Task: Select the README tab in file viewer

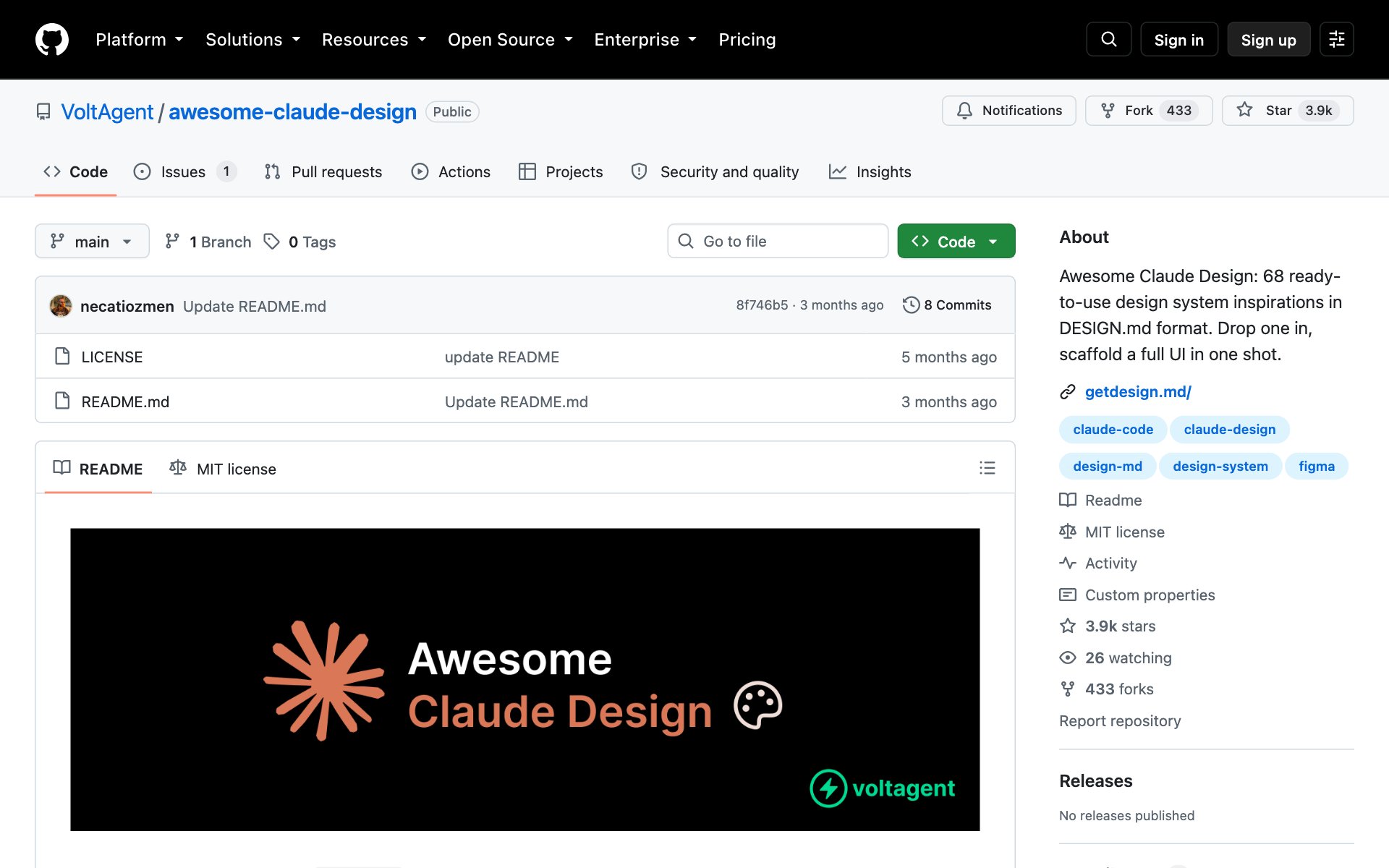Action: [98, 469]
